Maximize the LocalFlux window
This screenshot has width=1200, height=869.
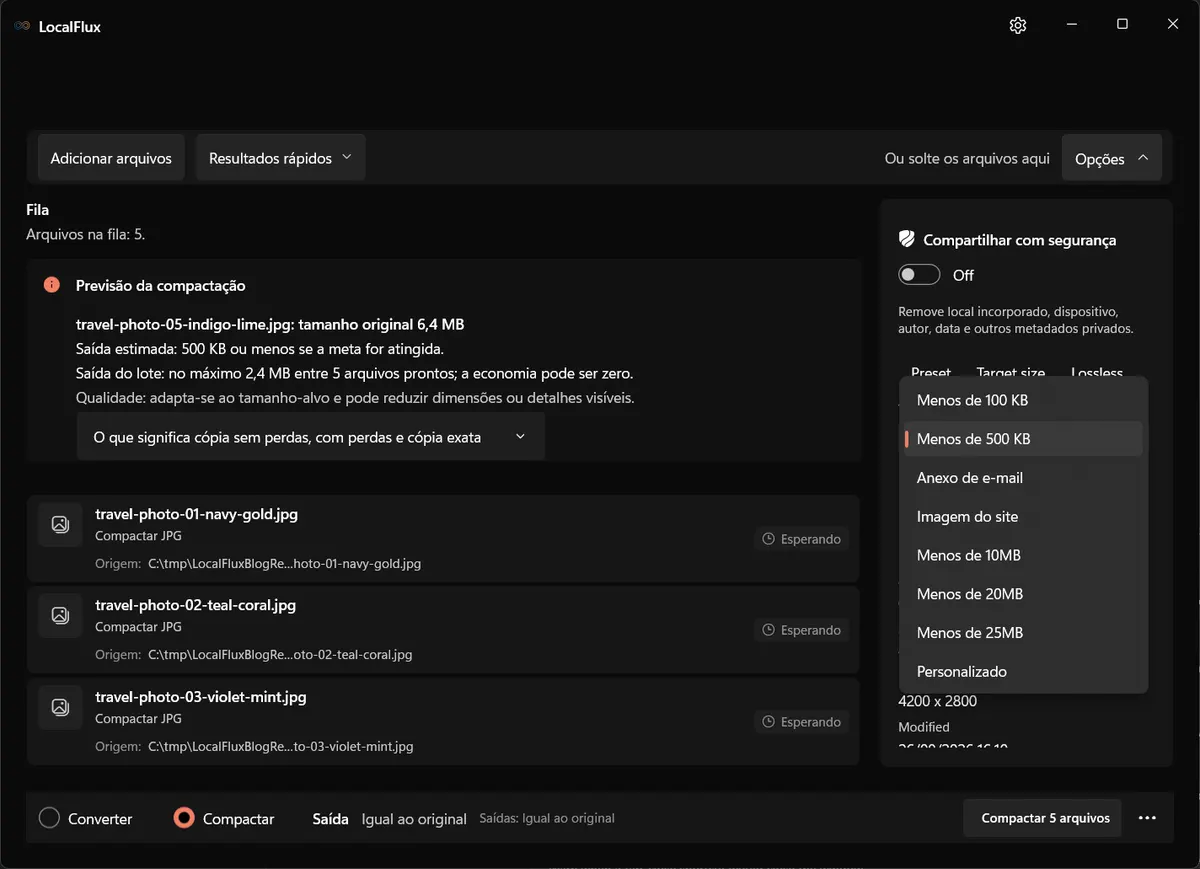[1122, 25]
